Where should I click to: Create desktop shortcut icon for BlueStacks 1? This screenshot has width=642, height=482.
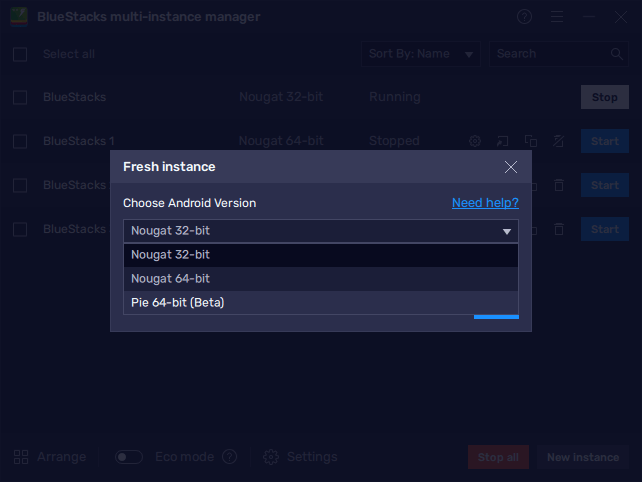(503, 141)
